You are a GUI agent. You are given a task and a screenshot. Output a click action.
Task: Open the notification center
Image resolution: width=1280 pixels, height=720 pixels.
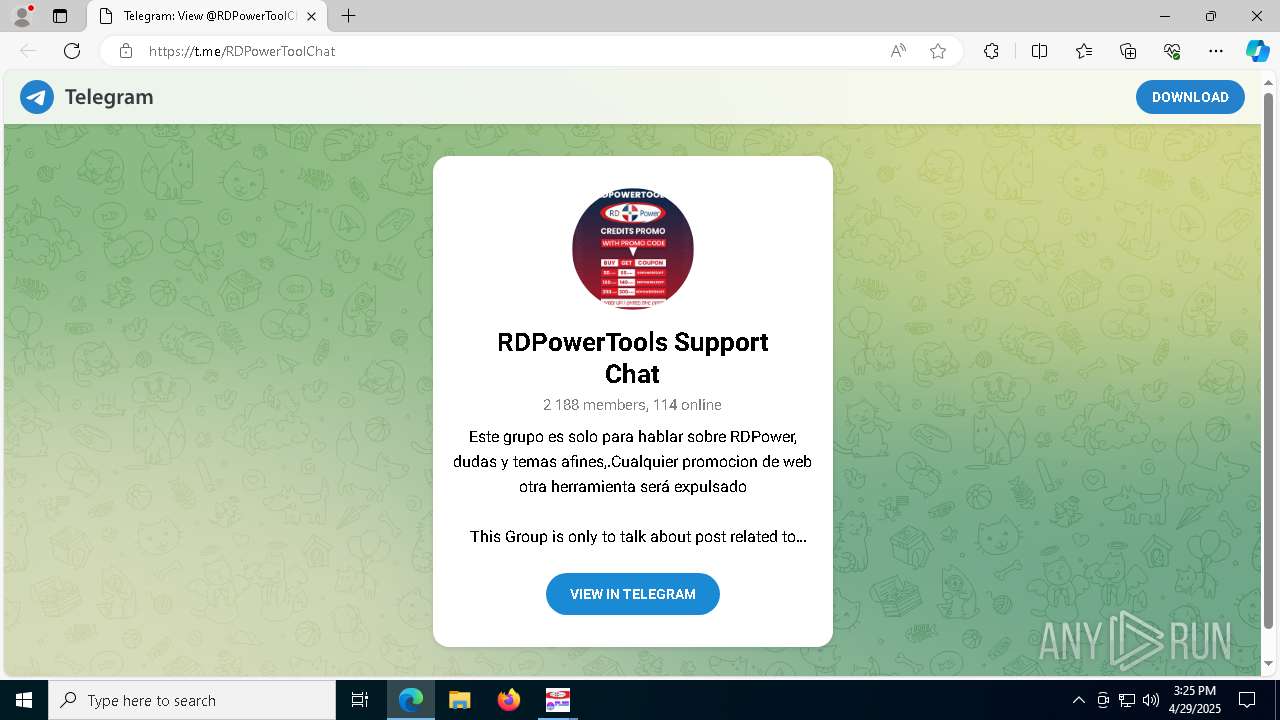click(x=1247, y=700)
